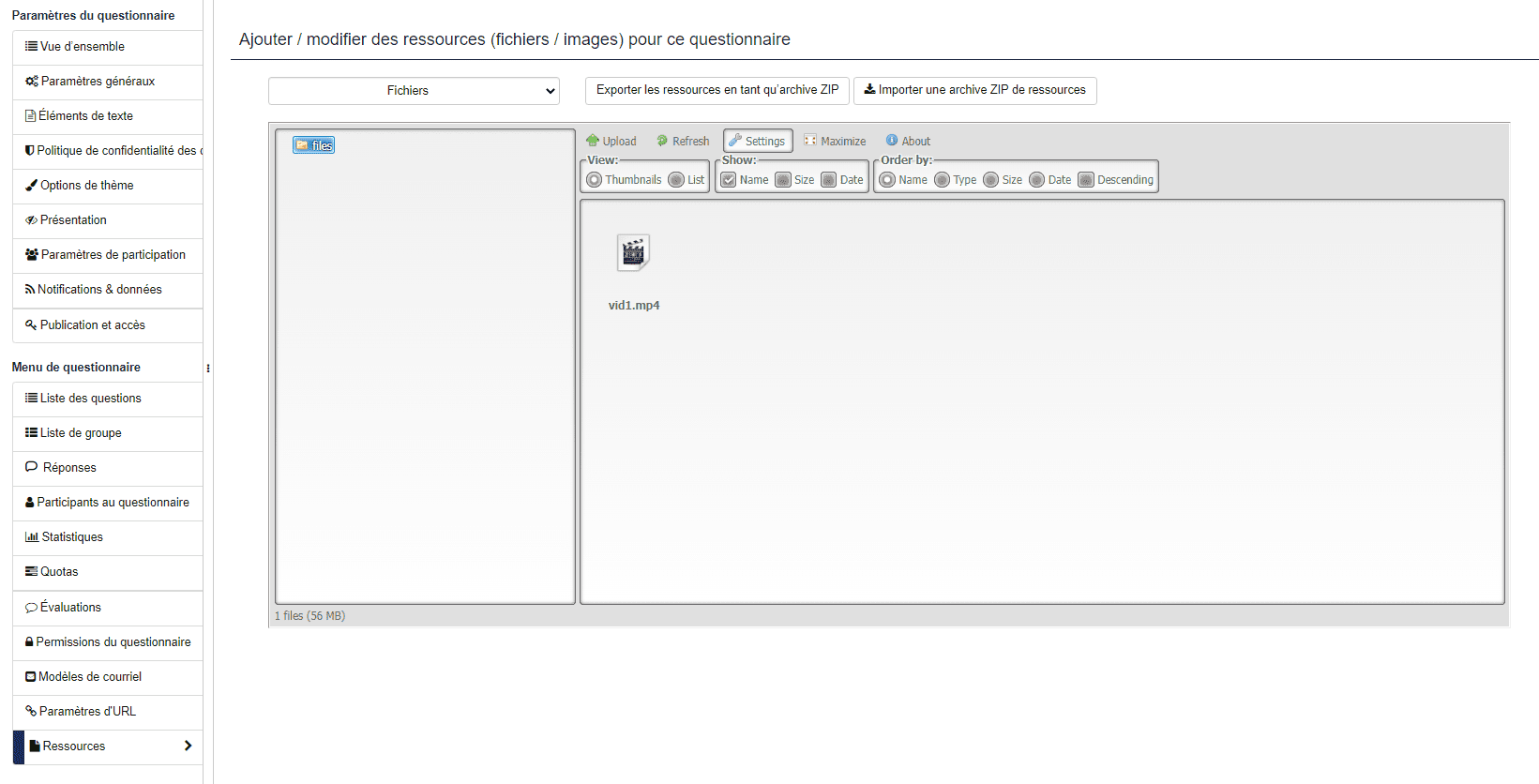This screenshot has width=1539, height=784.
Task: Order files by Name
Action: (x=887, y=180)
